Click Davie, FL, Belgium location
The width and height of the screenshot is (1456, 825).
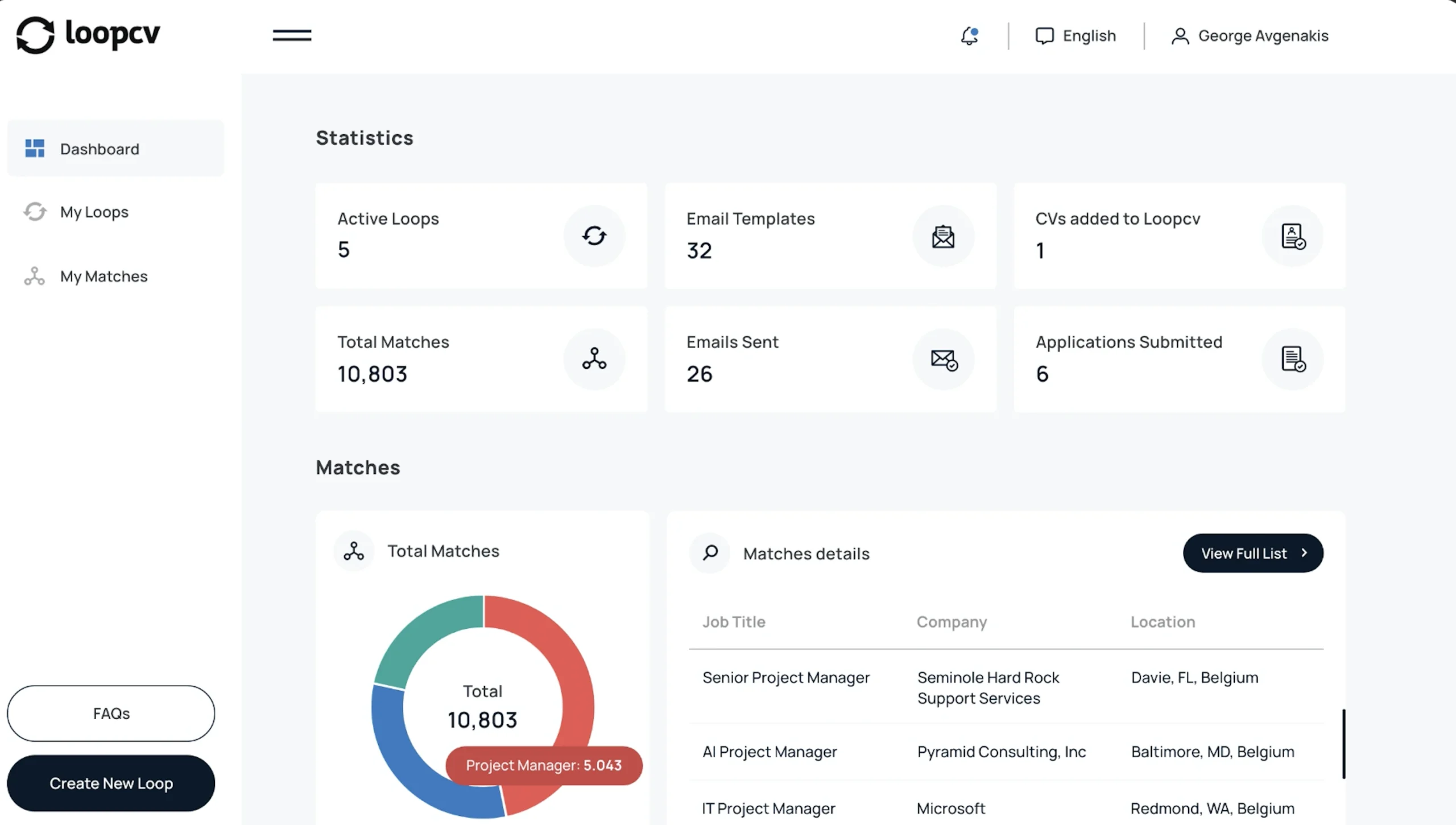1194,677
